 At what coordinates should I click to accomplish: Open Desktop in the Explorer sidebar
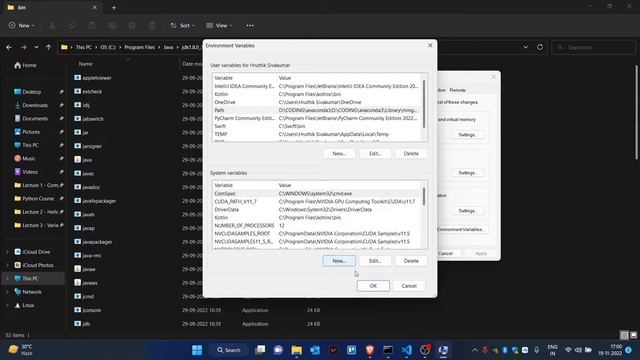coord(31,92)
